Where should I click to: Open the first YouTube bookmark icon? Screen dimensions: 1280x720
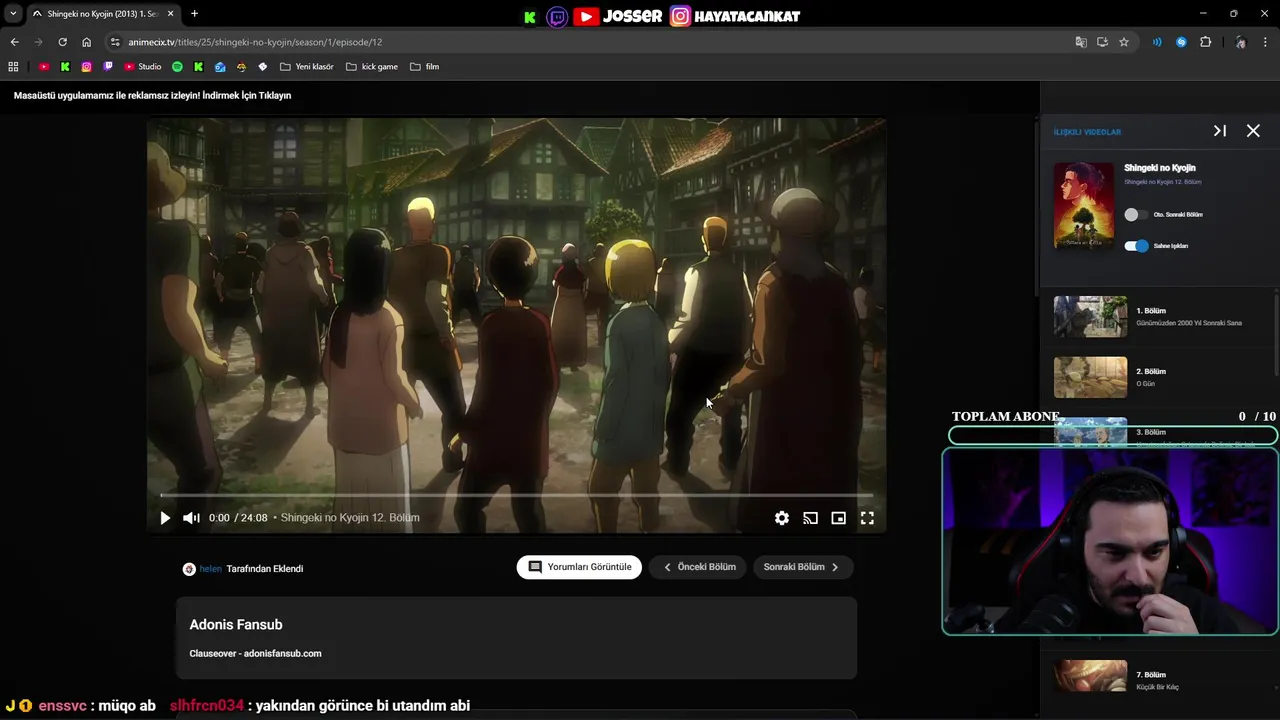coord(44,67)
